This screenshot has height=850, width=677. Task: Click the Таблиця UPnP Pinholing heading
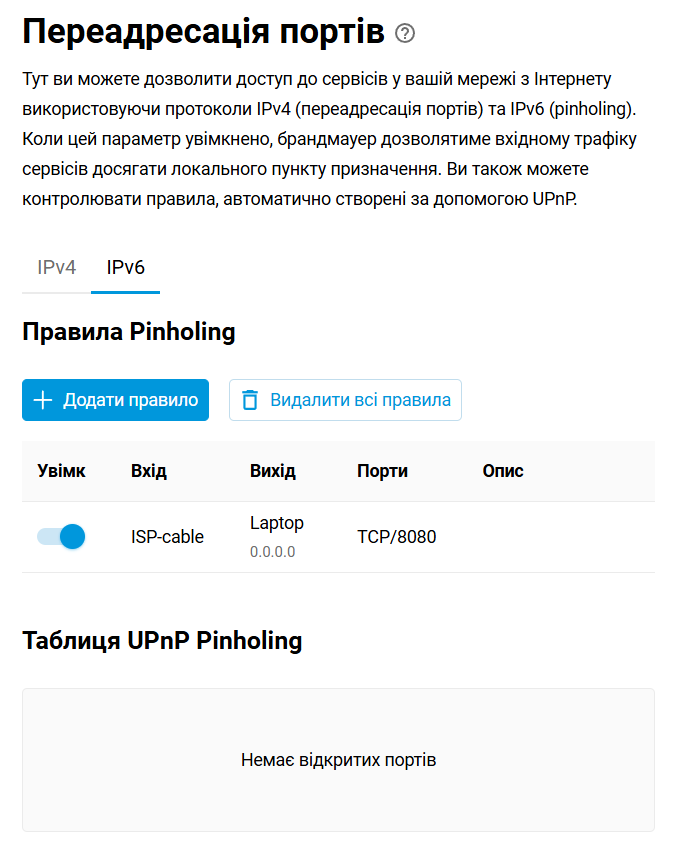coord(162,640)
